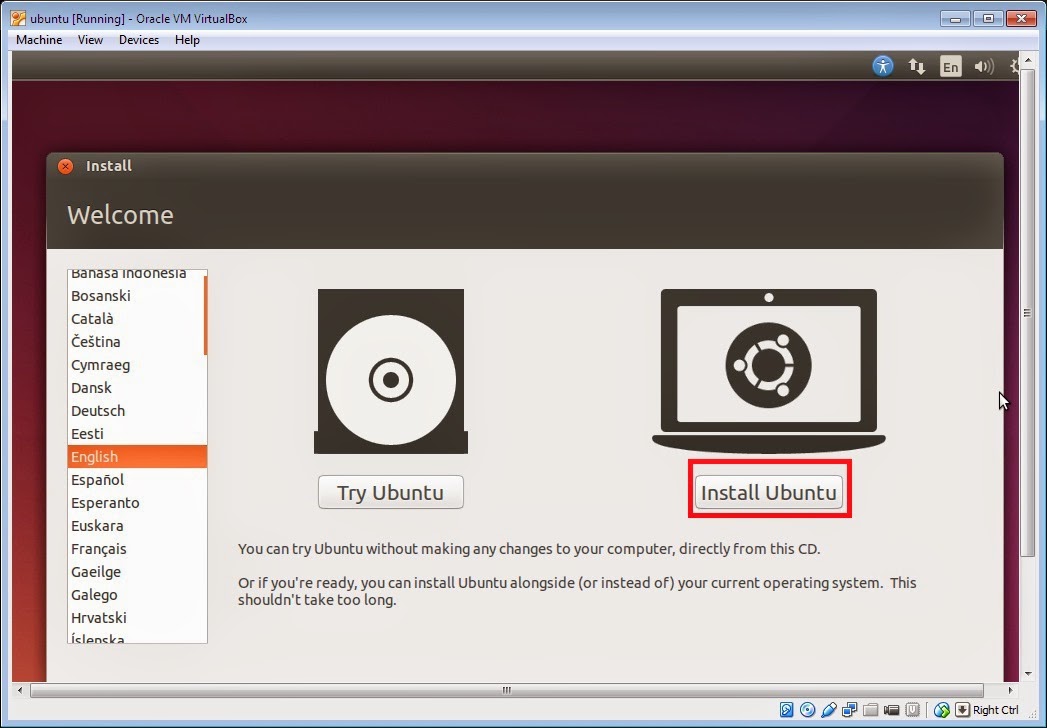Select Español in the language list
Image resolution: width=1047 pixels, height=728 pixels.
click(x=137, y=480)
